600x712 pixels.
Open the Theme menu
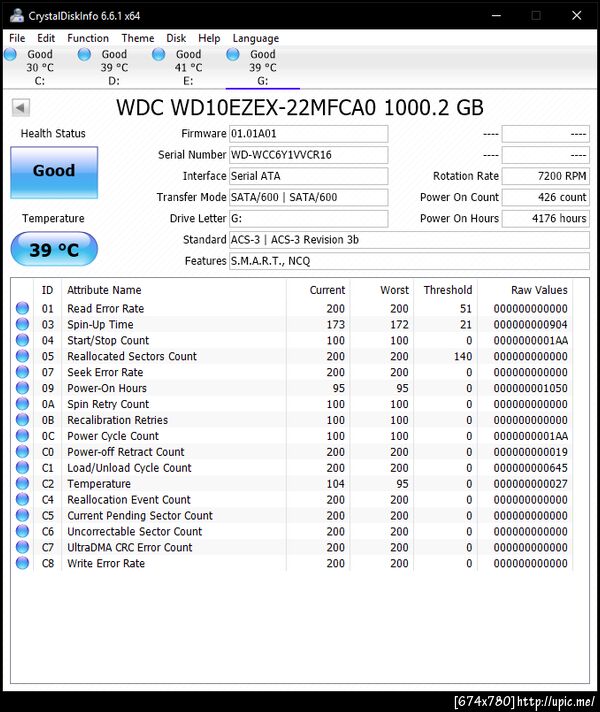point(138,38)
